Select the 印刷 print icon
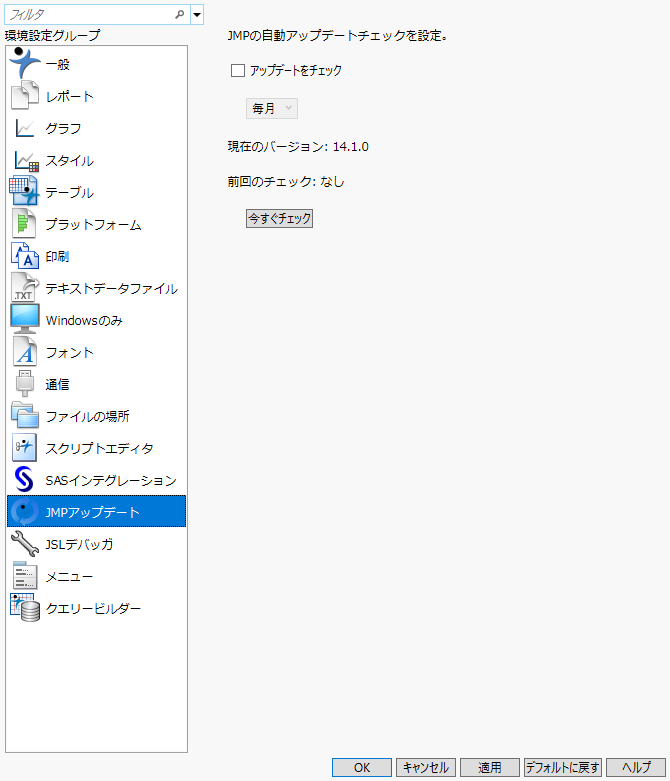Viewport: 670px width, 781px height. tap(25, 256)
